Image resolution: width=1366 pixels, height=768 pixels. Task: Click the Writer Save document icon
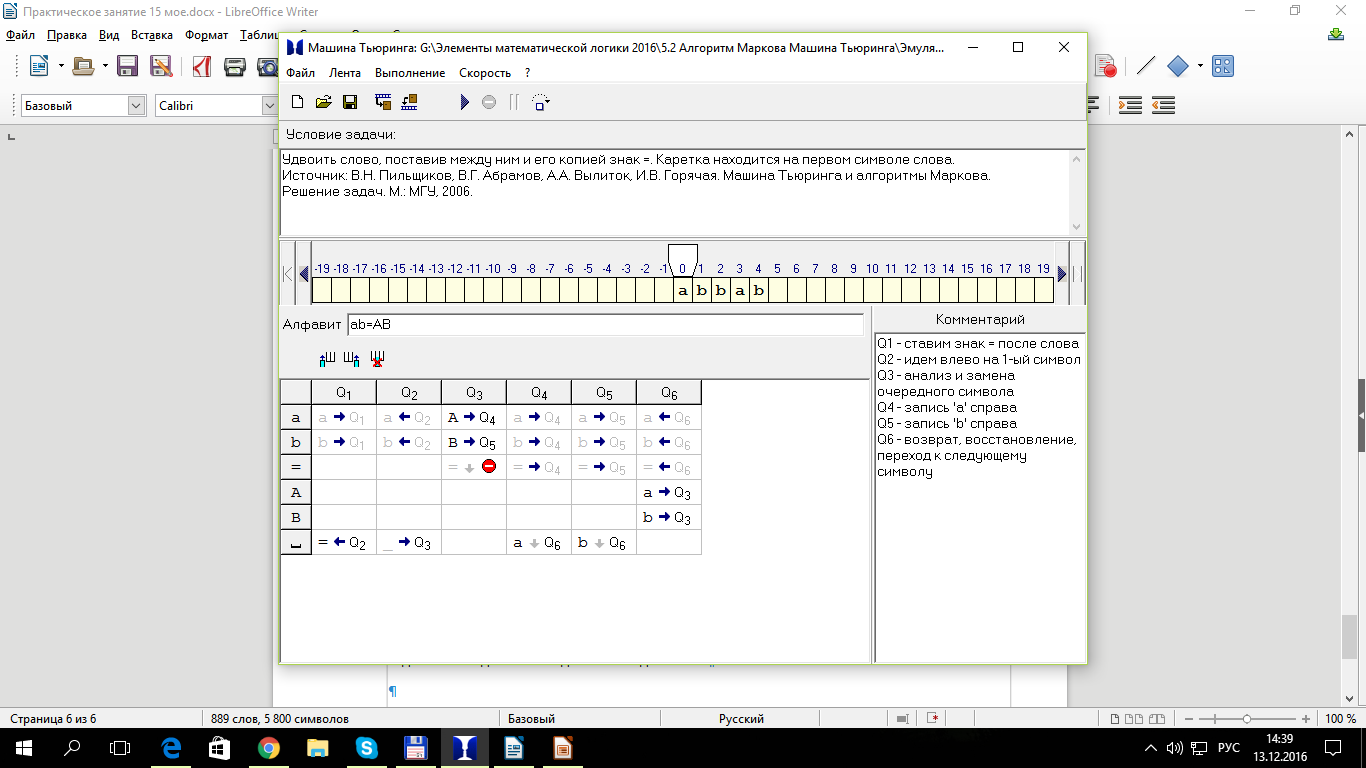[127, 67]
